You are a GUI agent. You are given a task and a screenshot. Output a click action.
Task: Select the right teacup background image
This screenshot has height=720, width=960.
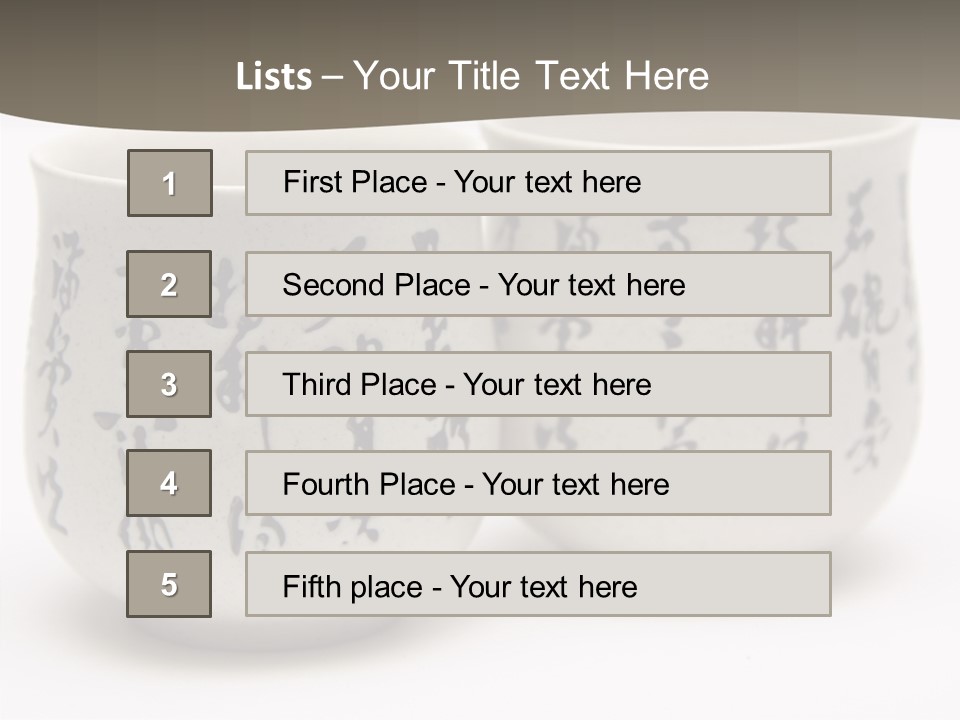pyautogui.click(x=880, y=400)
